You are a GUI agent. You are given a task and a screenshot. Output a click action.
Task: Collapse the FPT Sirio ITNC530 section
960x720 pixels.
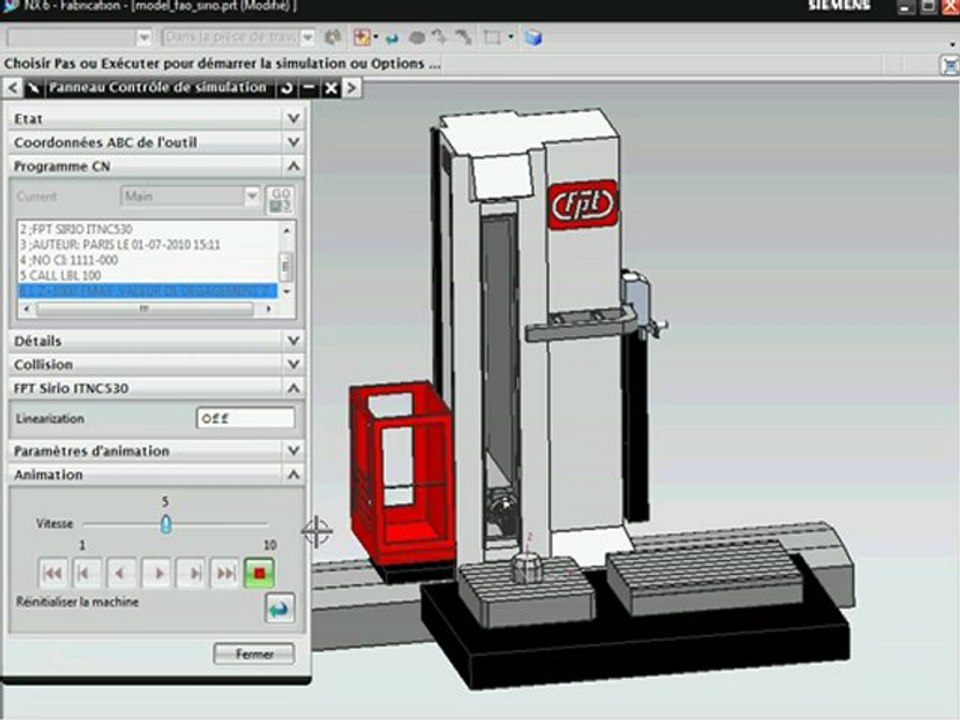293,388
